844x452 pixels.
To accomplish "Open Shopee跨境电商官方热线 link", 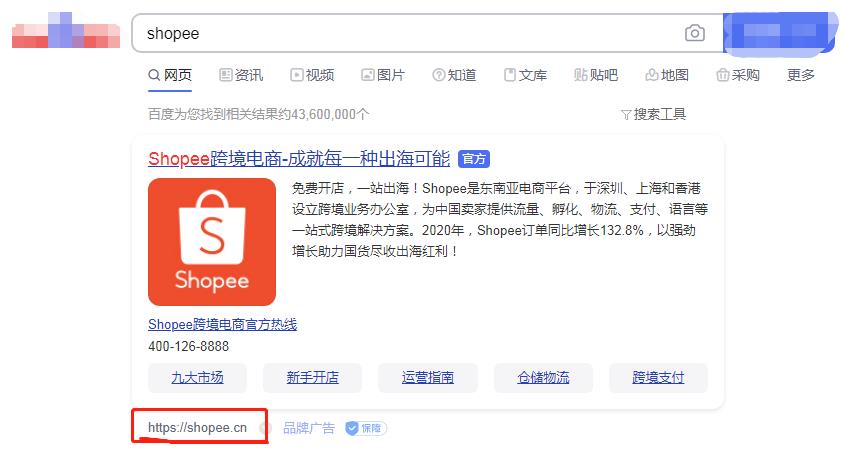I will coord(222,324).
